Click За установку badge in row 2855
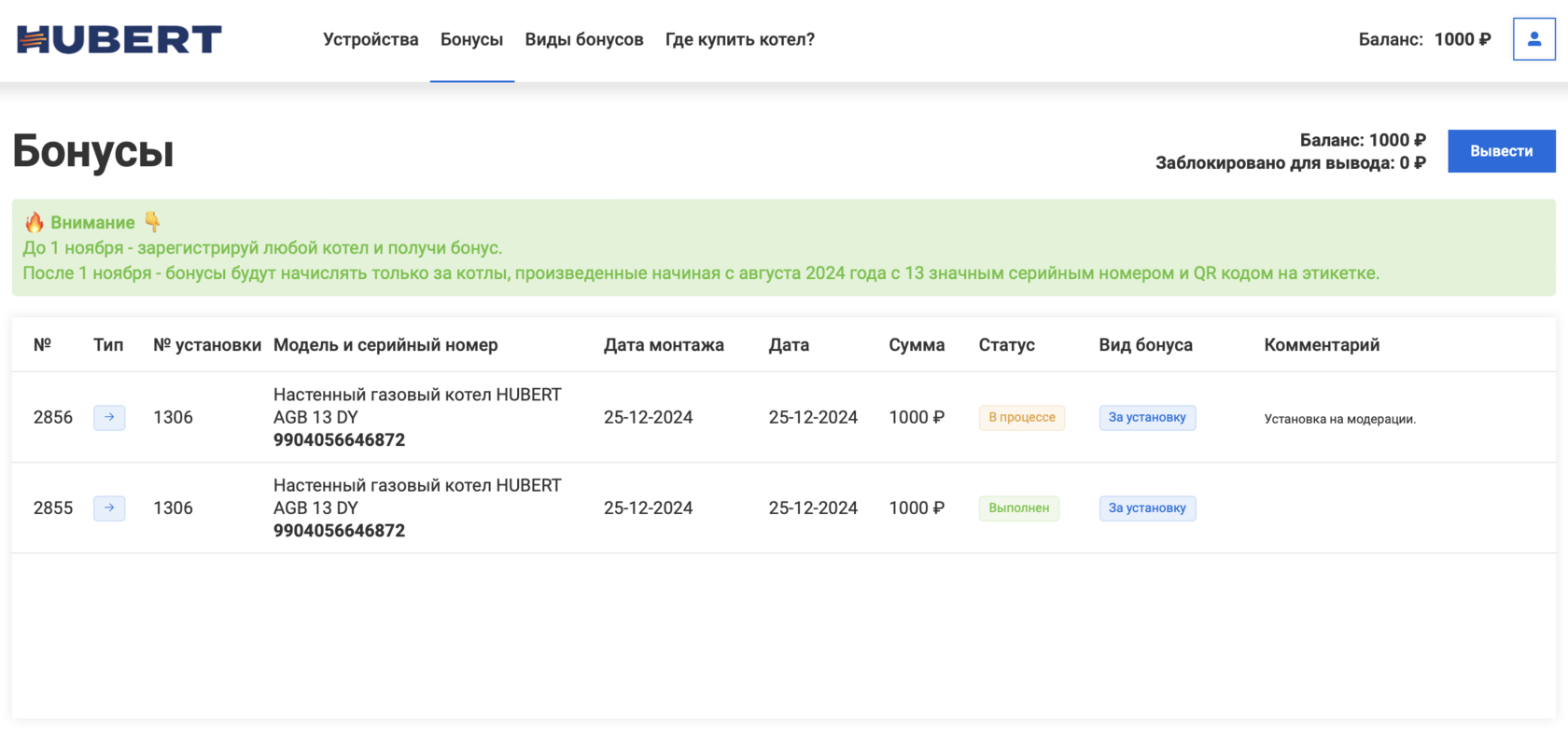This screenshot has height=737, width=1568. pyautogui.click(x=1147, y=508)
